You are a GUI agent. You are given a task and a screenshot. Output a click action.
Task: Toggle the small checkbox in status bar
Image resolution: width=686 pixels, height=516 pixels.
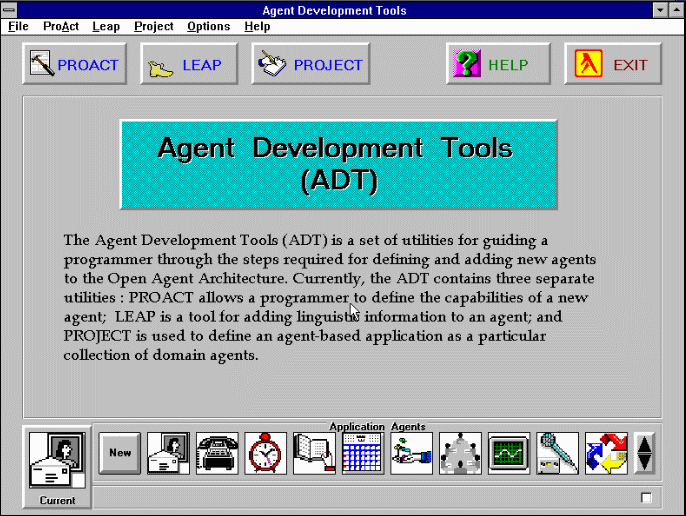[646, 498]
